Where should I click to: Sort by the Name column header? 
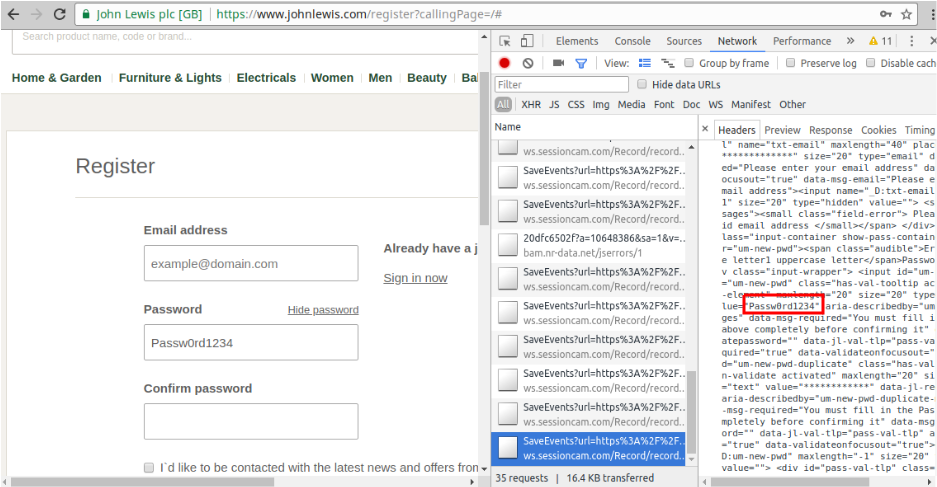tap(595, 127)
